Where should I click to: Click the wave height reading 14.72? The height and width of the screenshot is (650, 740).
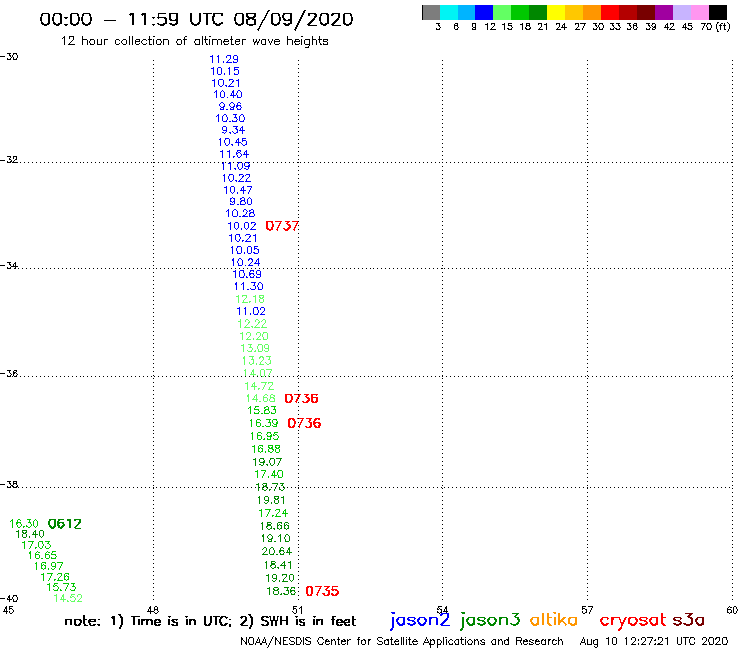pyautogui.click(x=259, y=386)
